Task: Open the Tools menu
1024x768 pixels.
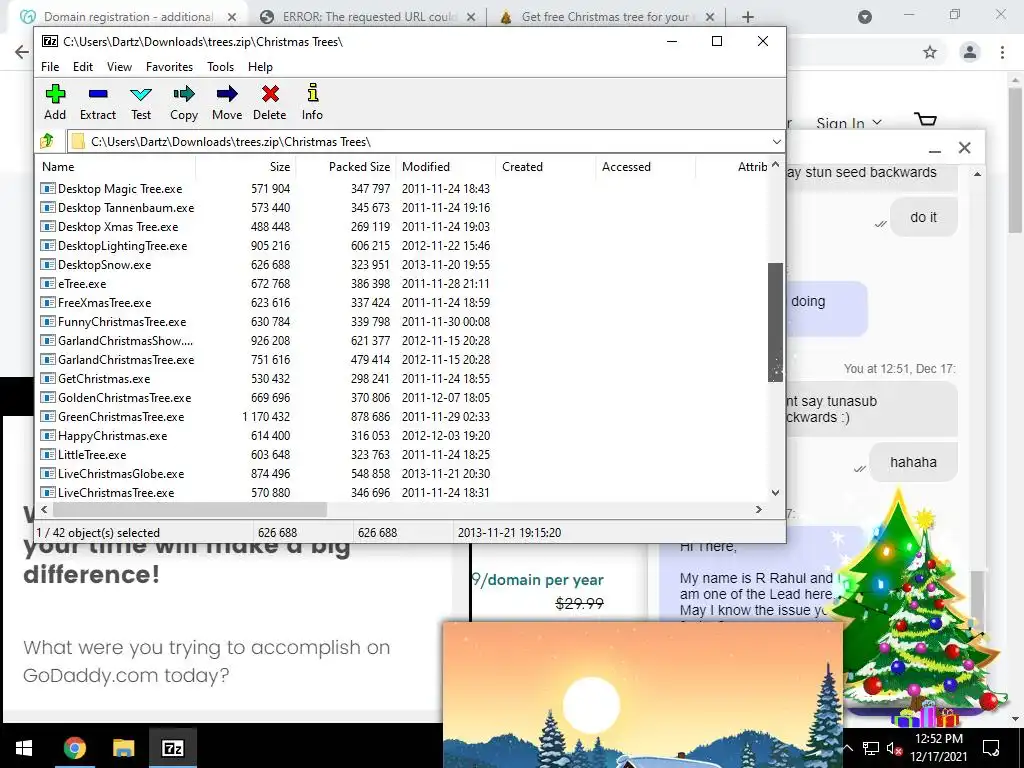Action: pyautogui.click(x=220, y=67)
